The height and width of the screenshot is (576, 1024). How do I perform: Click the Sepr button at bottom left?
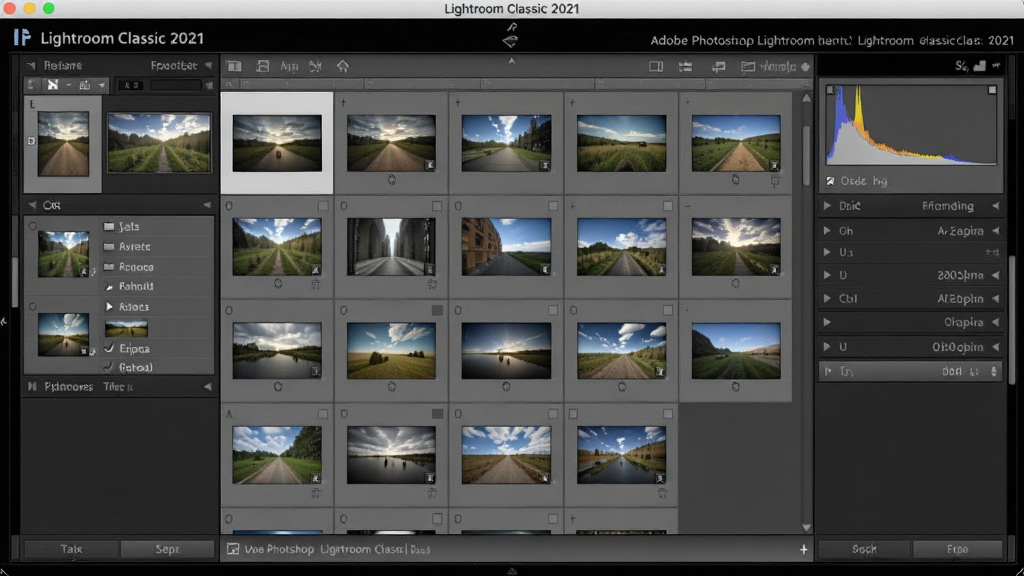167,549
